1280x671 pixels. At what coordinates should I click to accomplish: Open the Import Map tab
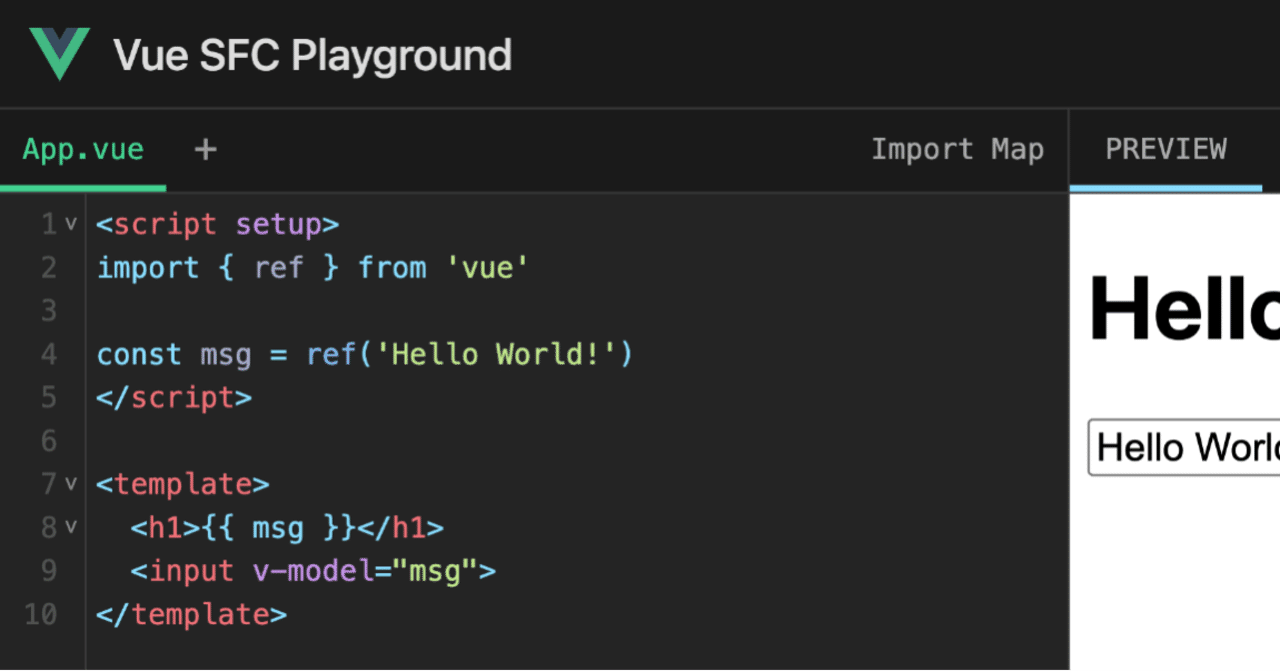(x=957, y=148)
